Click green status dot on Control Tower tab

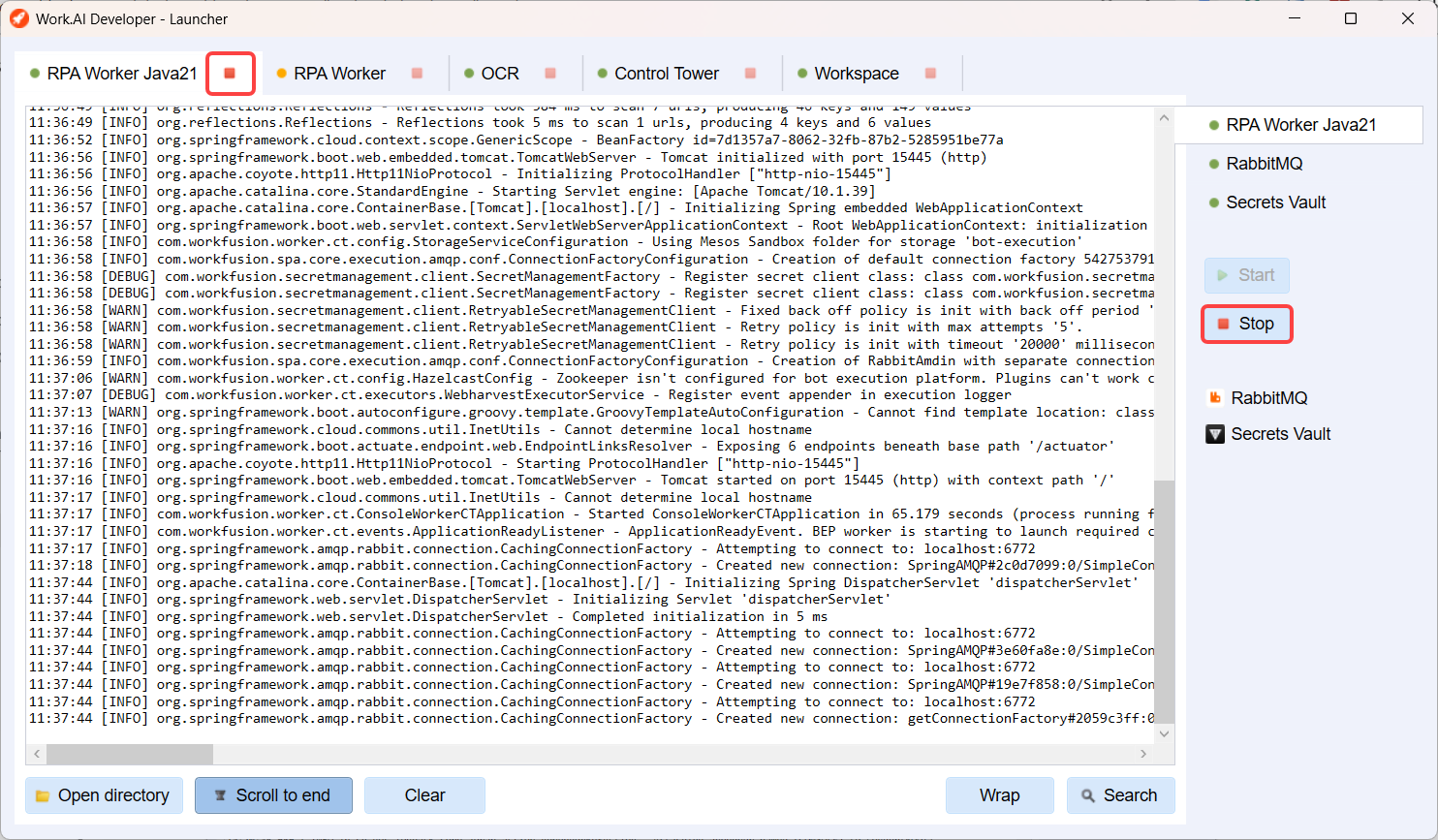603,74
